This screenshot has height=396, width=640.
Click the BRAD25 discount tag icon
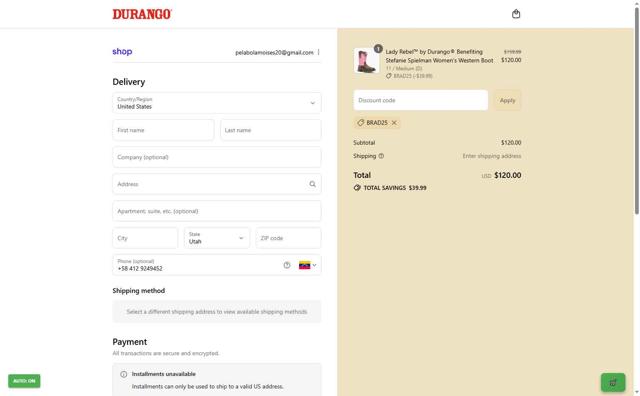pyautogui.click(x=360, y=122)
